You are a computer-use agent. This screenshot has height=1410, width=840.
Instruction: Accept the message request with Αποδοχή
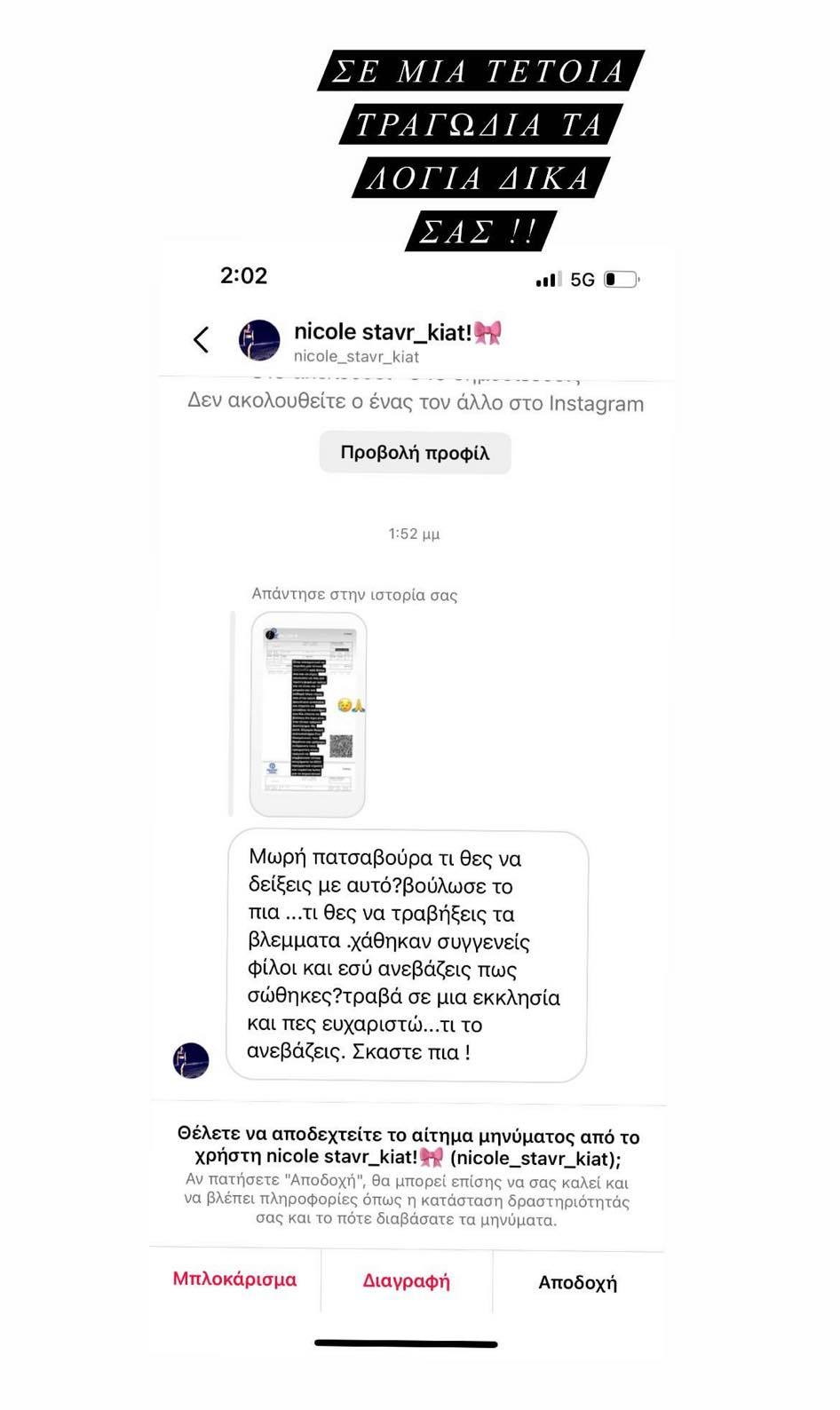click(577, 1282)
